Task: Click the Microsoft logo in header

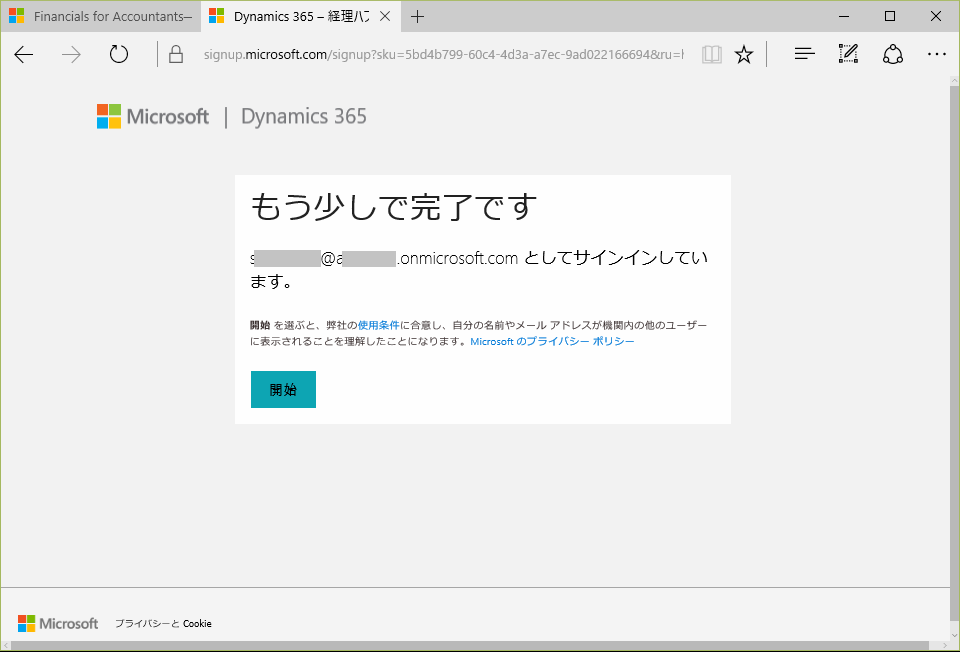Action: pyautogui.click(x=153, y=116)
